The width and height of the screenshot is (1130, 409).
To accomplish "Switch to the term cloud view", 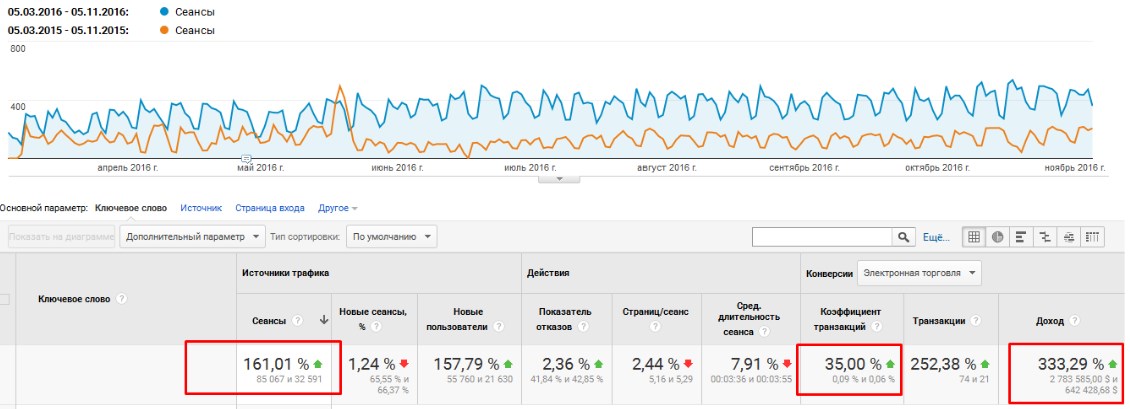I will point(1069,237).
